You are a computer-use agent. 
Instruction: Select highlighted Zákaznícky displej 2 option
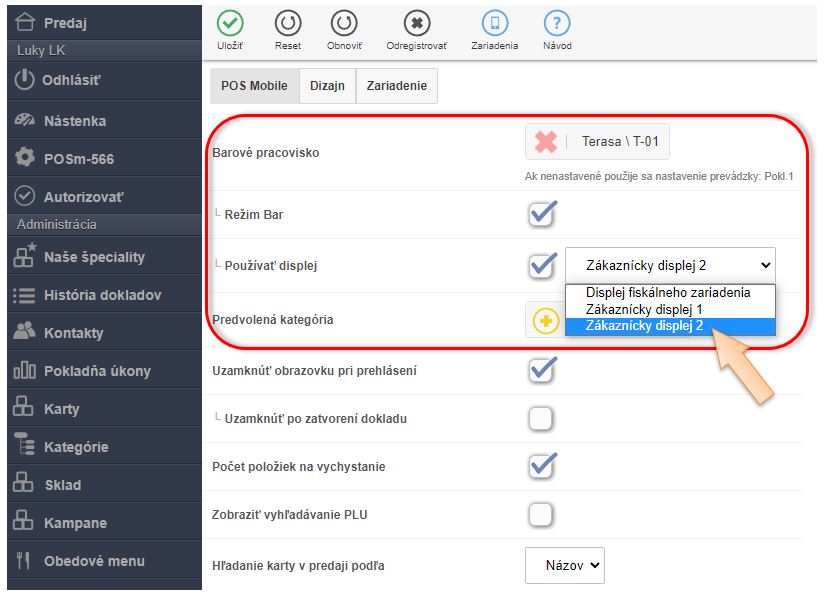click(670, 326)
